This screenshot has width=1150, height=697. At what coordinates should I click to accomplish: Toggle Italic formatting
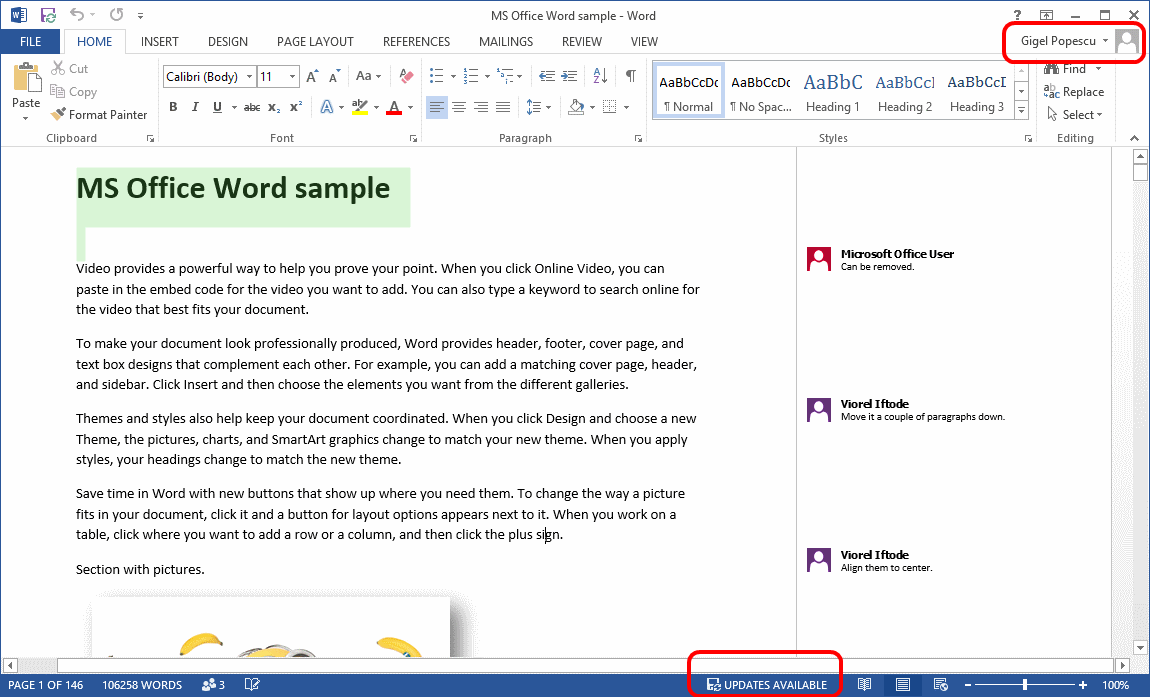point(195,107)
